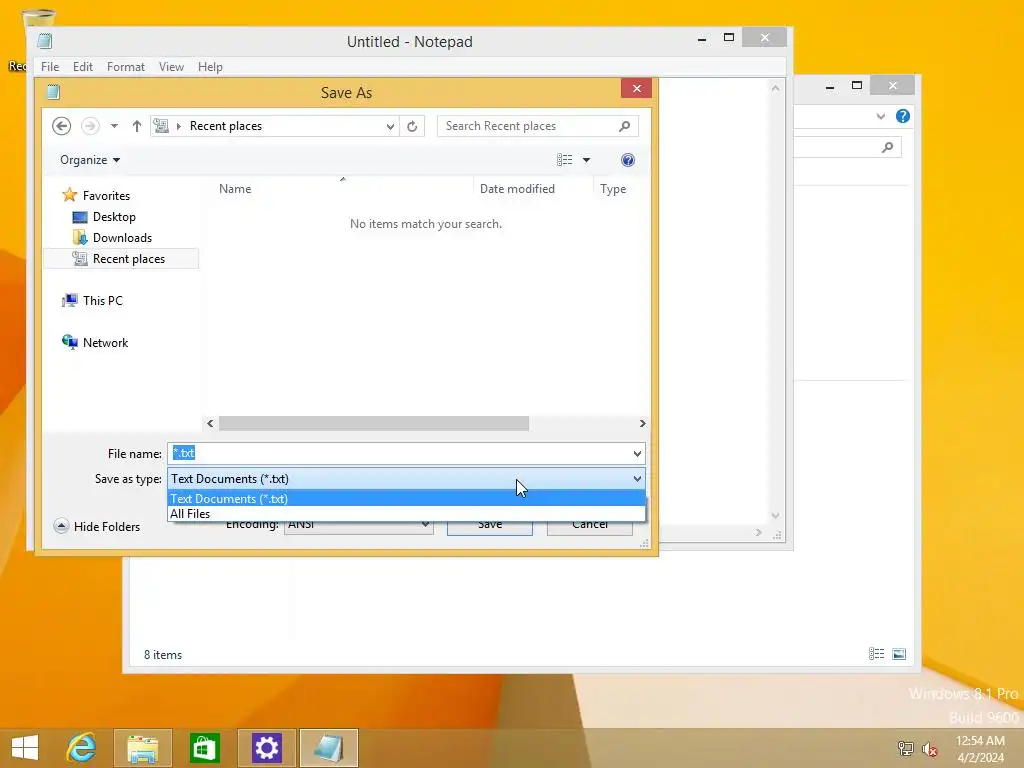Open Notepad File menu
1024x768 pixels.
point(50,67)
